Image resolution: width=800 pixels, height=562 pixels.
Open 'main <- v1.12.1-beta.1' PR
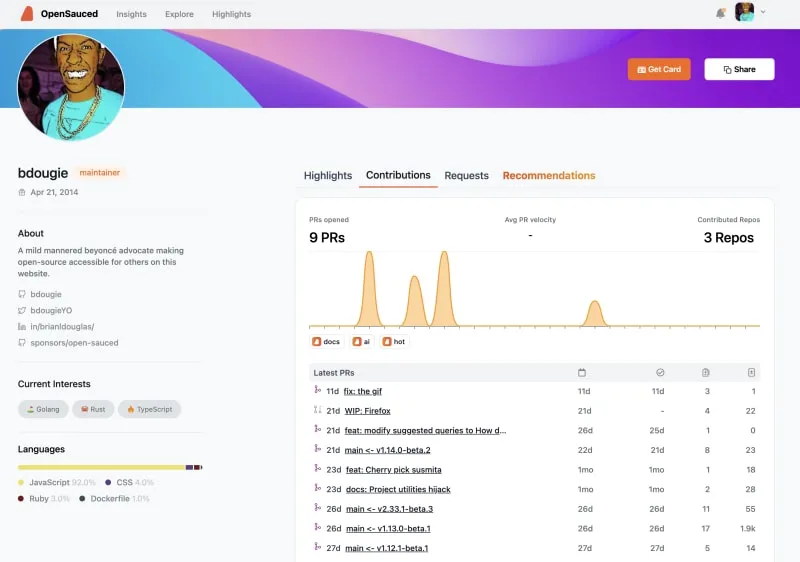[x=387, y=548]
